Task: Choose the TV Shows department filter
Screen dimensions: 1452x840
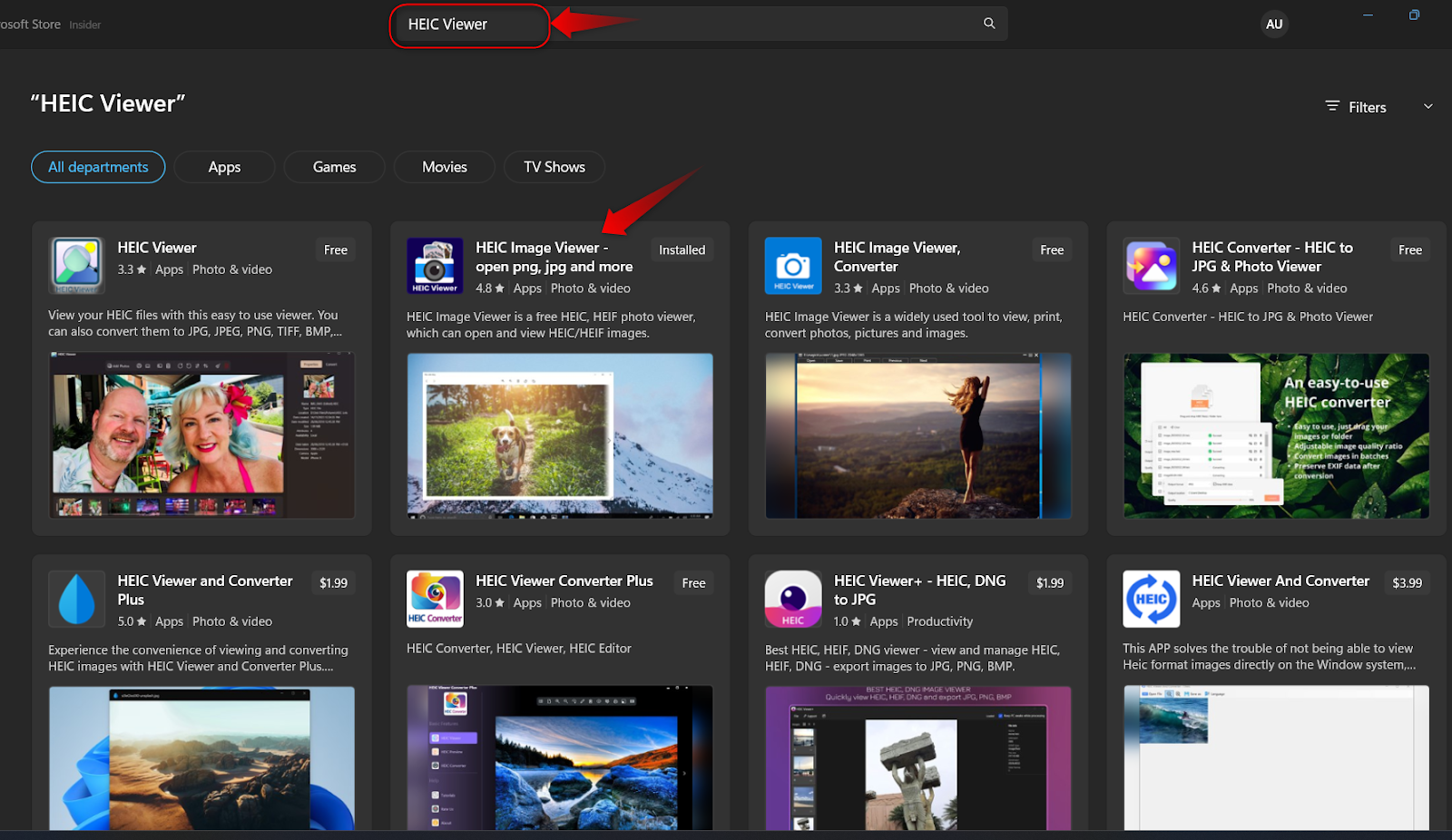Action: [554, 167]
